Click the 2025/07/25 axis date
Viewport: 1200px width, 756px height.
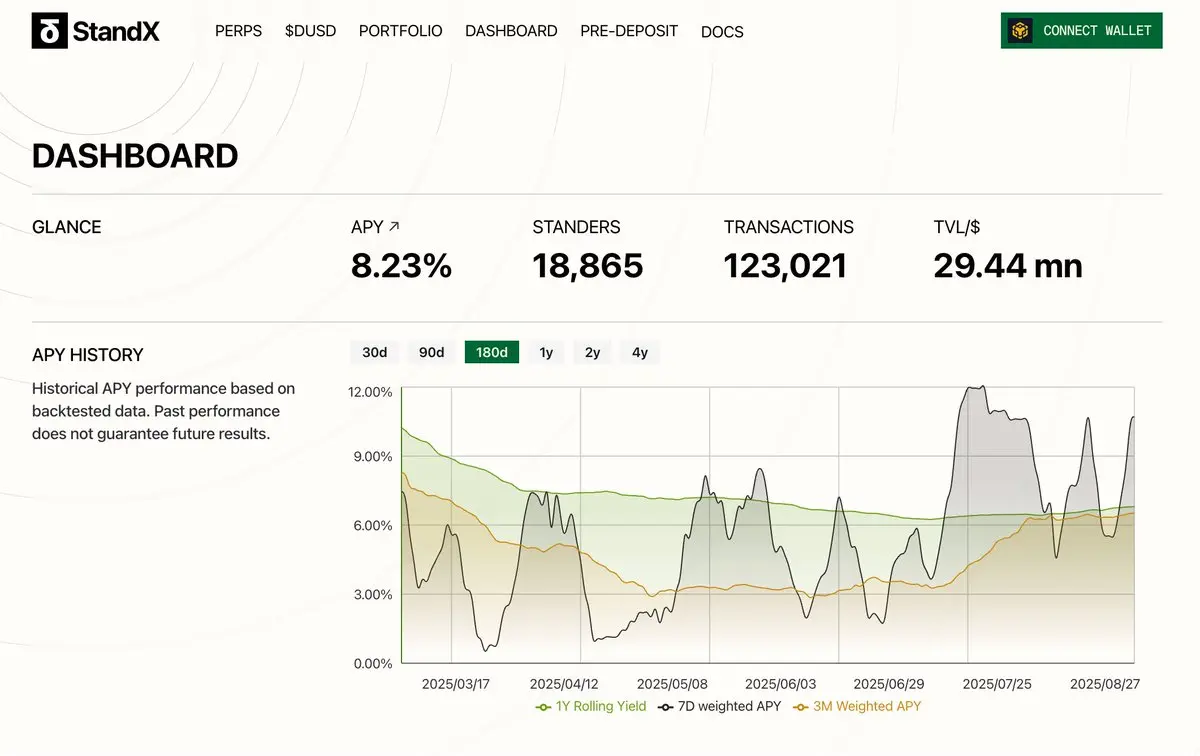pos(996,685)
